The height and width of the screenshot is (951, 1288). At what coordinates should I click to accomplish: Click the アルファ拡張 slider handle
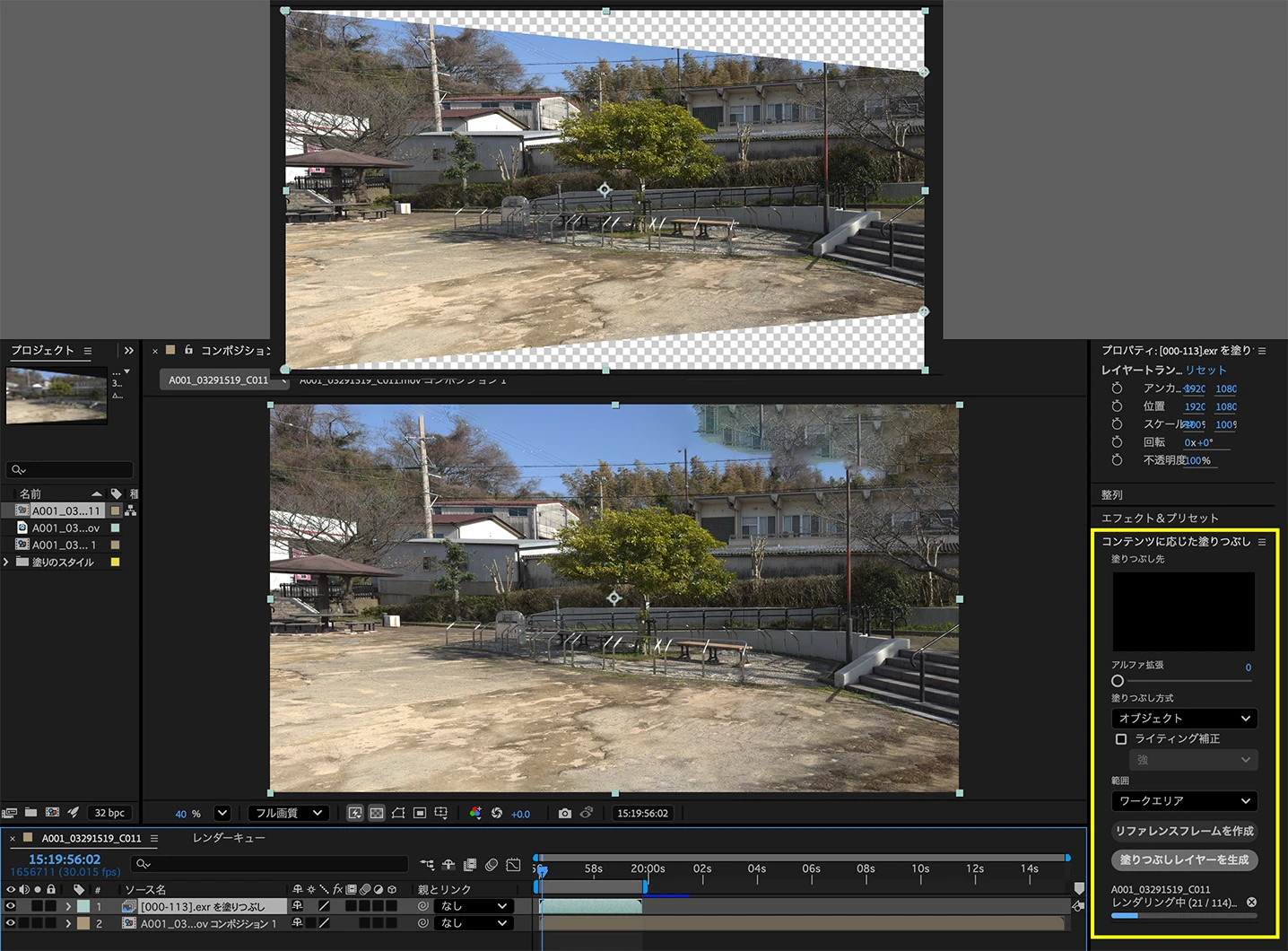click(x=1118, y=681)
